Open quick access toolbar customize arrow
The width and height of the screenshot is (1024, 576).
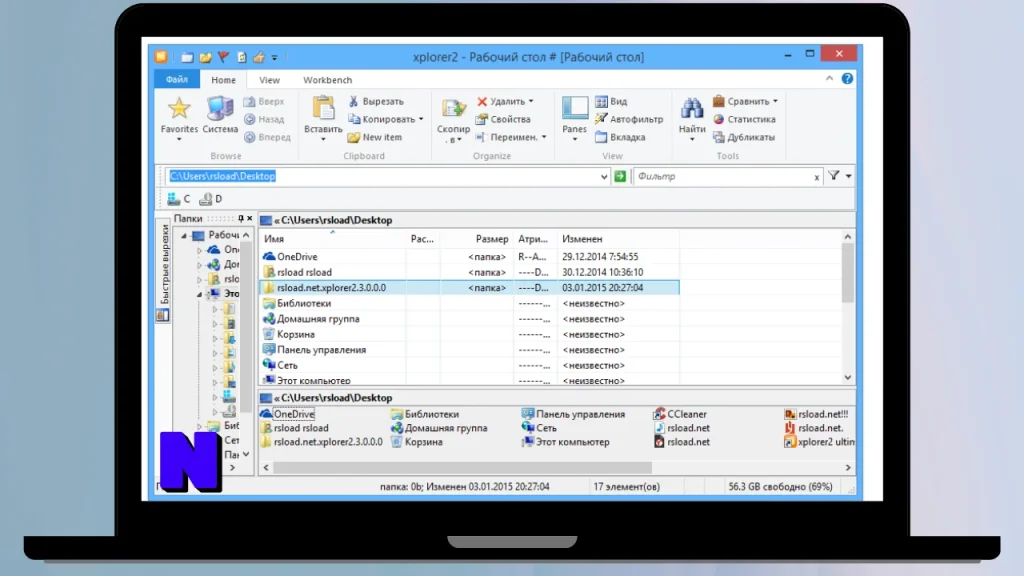(274, 57)
